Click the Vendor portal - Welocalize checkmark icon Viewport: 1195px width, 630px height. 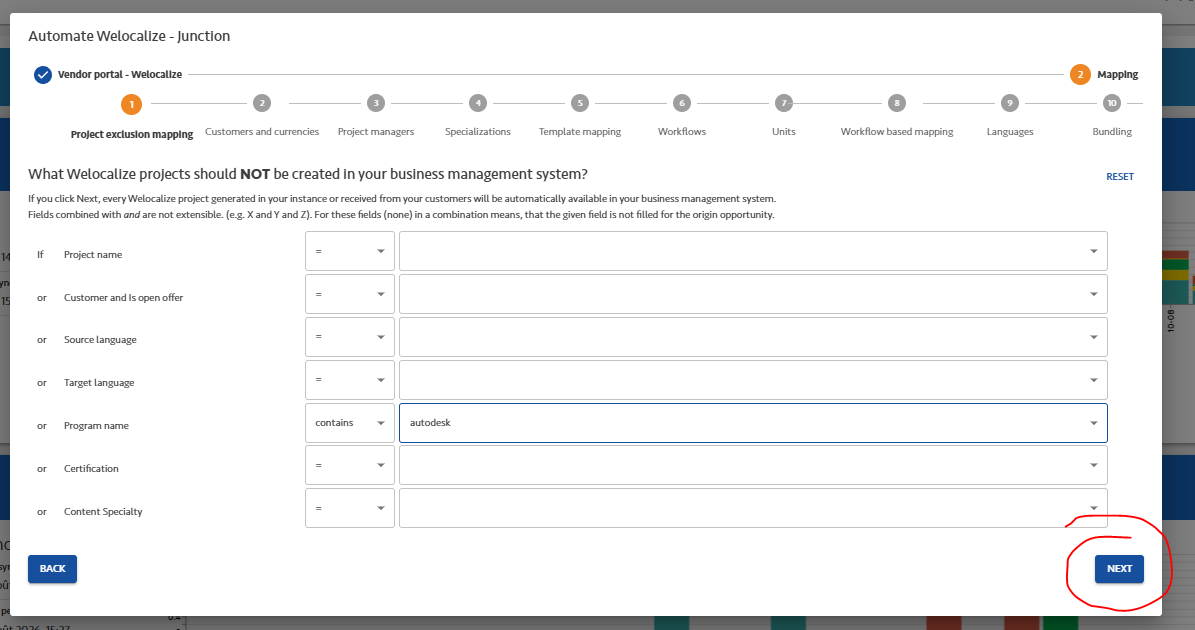point(43,75)
